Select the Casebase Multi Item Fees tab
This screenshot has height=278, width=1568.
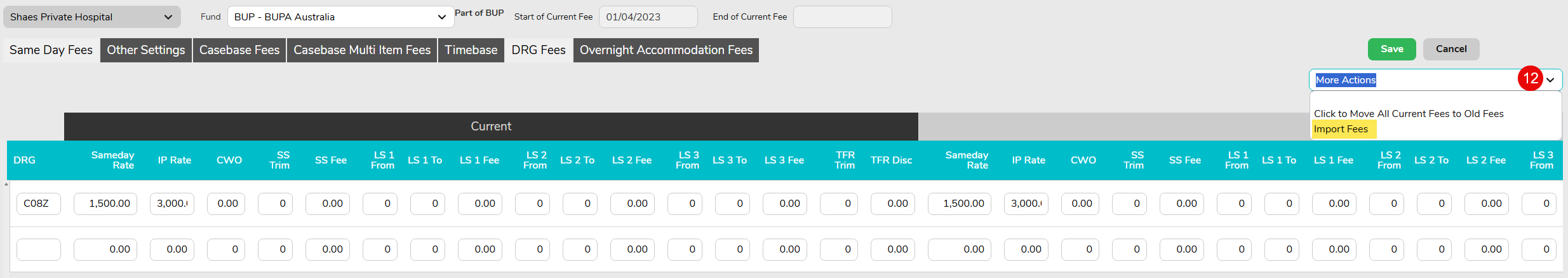362,50
